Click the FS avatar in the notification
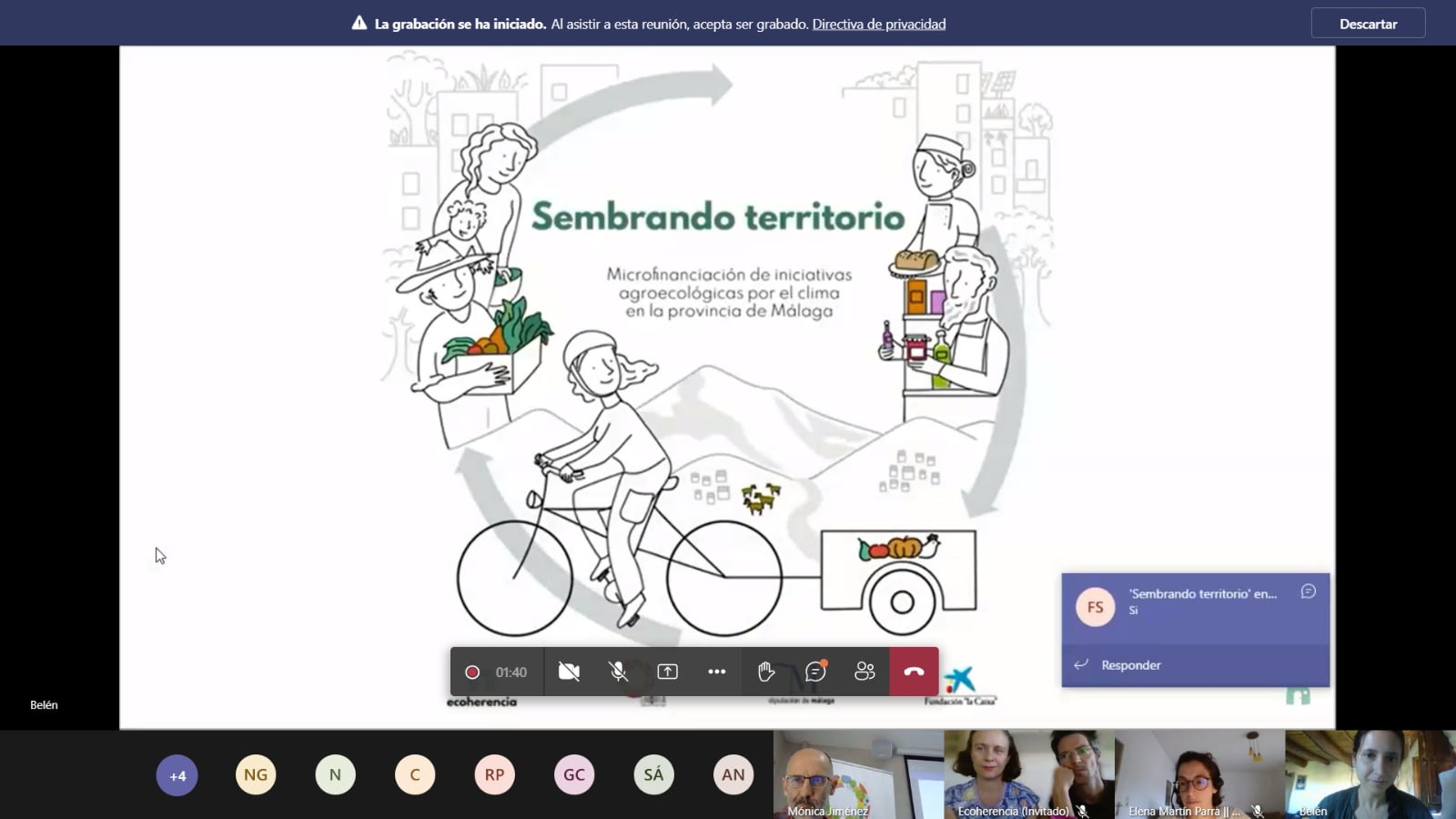1456x819 pixels. click(1095, 607)
